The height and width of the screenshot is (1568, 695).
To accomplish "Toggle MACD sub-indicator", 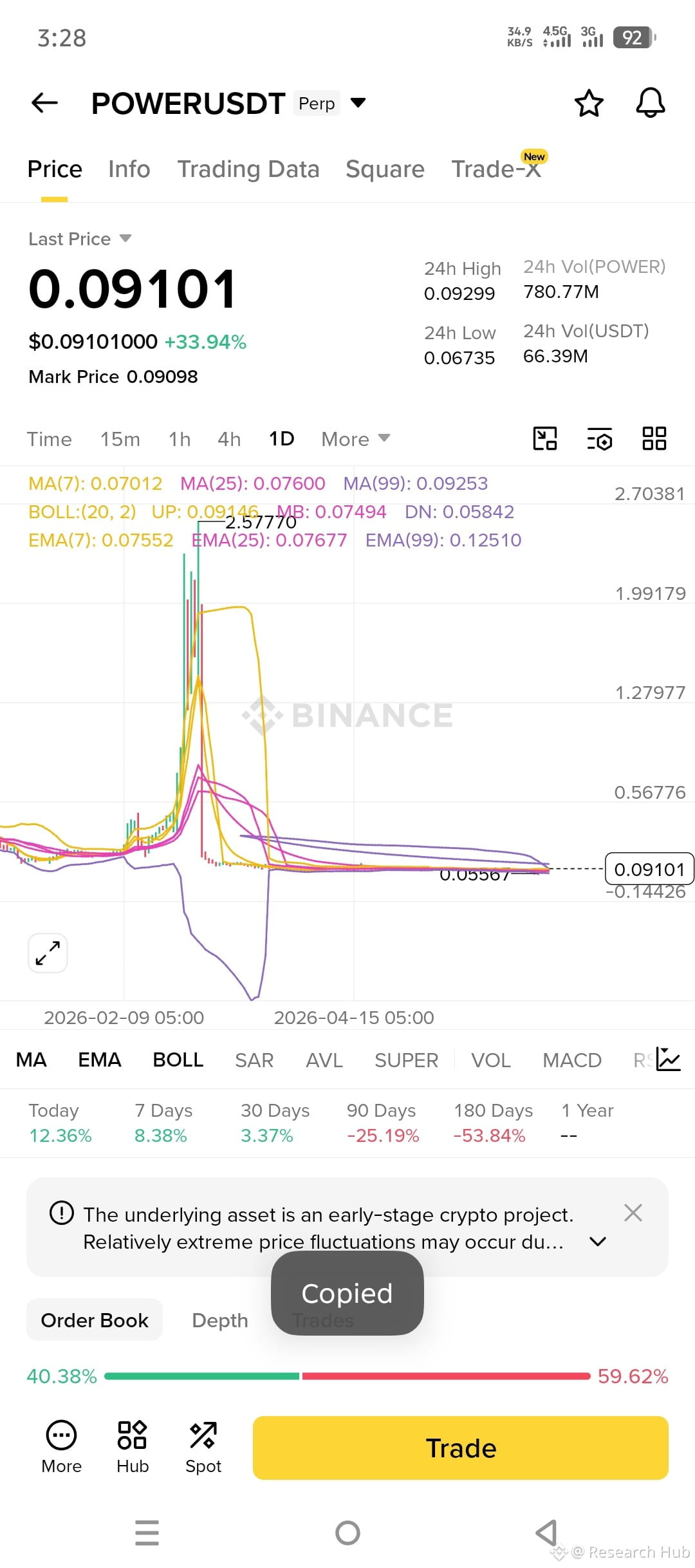I will point(572,1059).
